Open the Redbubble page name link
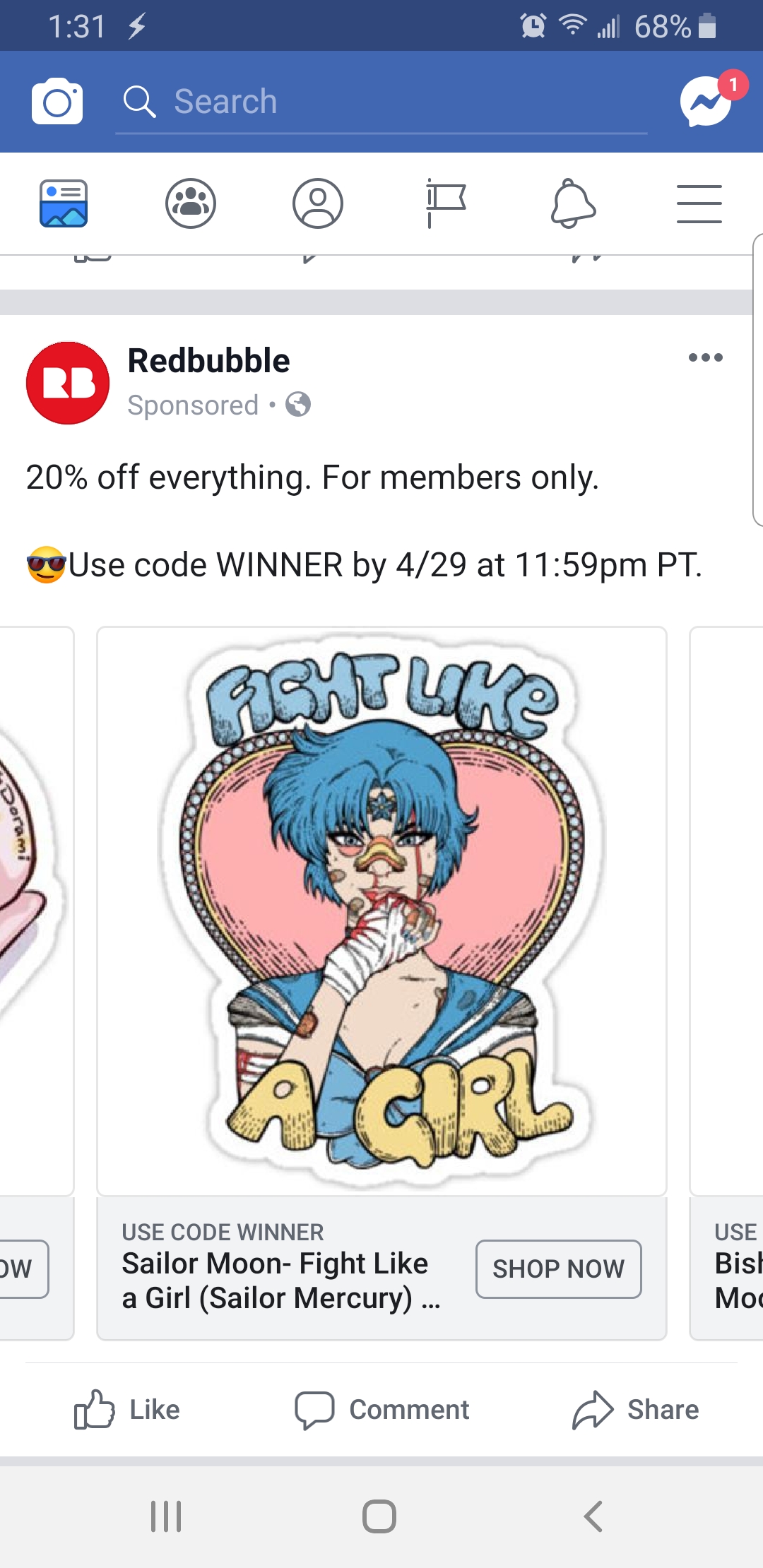This screenshot has width=763, height=1568. [208, 360]
